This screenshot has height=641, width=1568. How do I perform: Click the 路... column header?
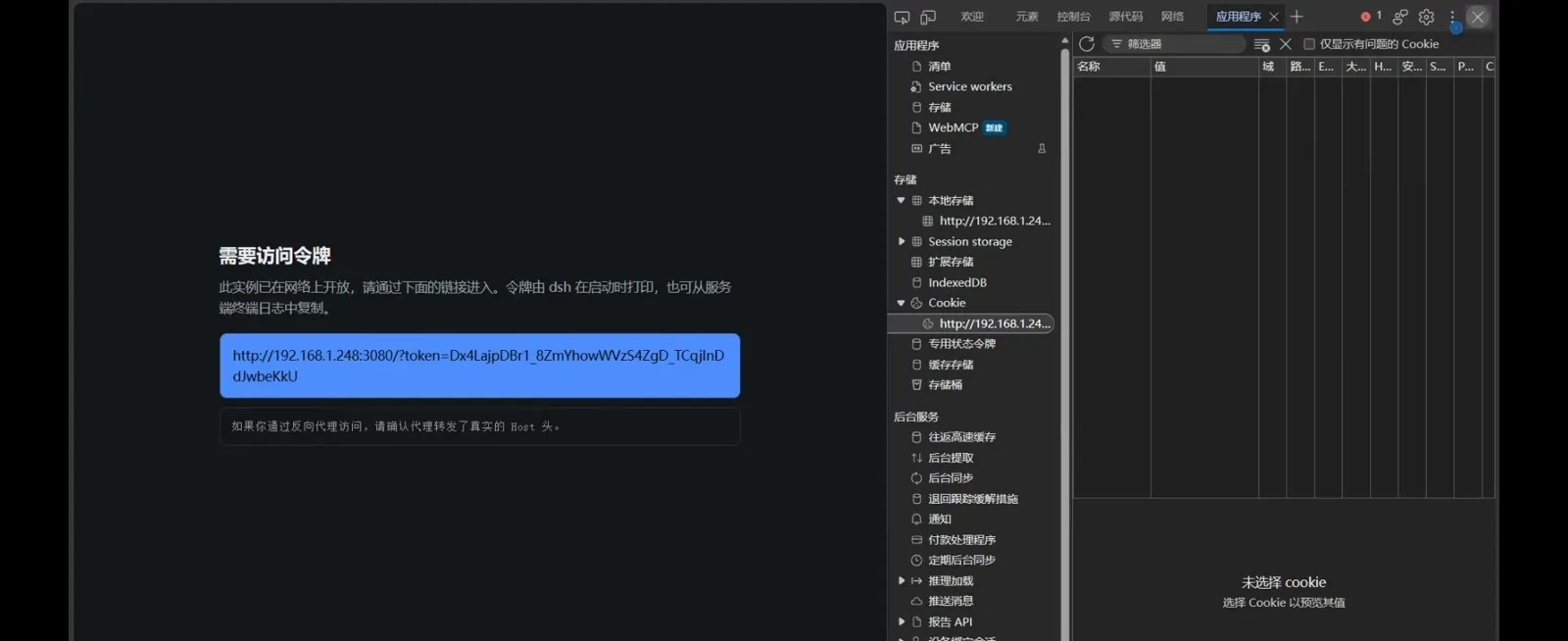[1300, 67]
